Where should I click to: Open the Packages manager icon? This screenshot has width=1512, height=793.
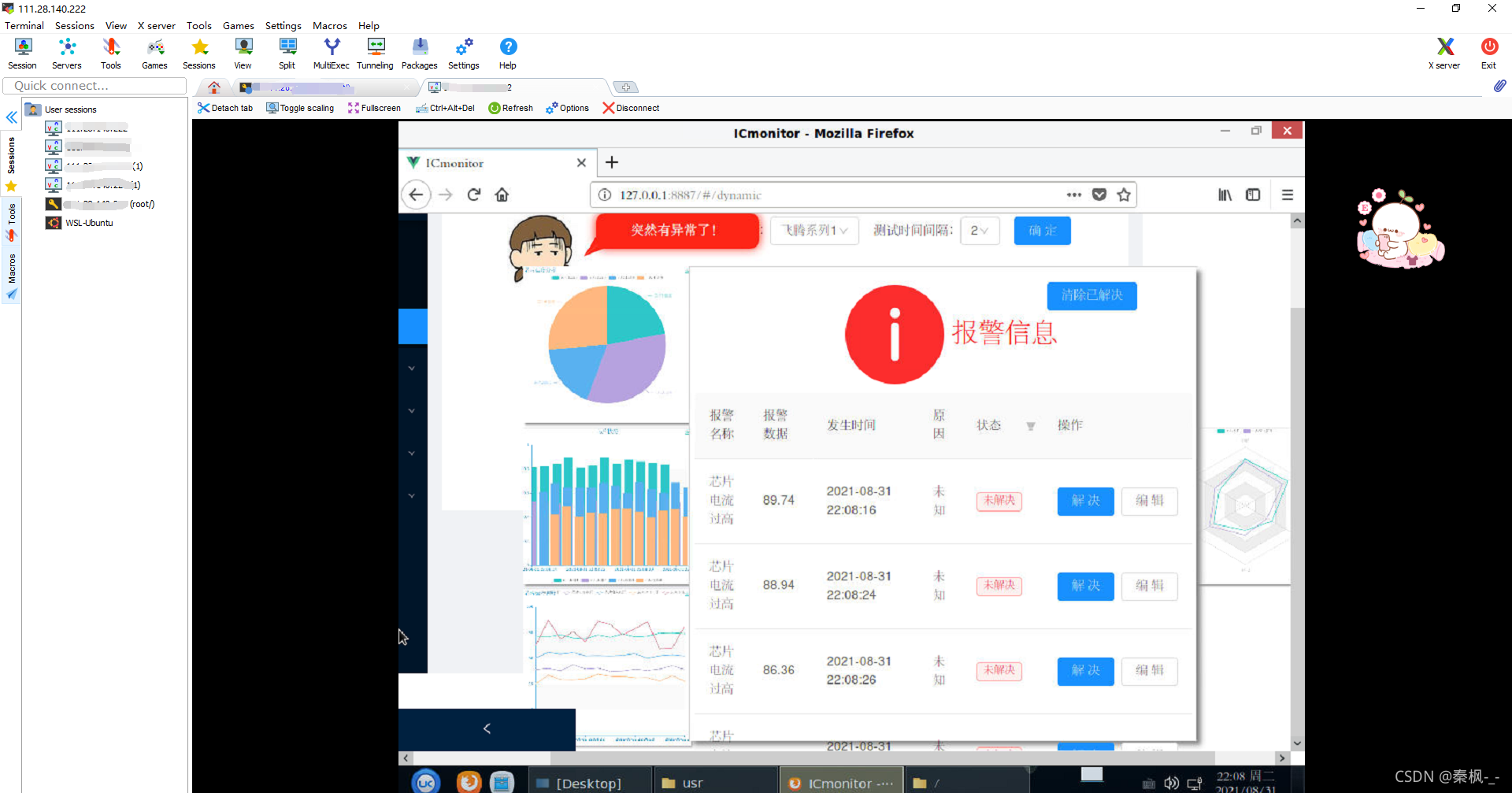419,53
